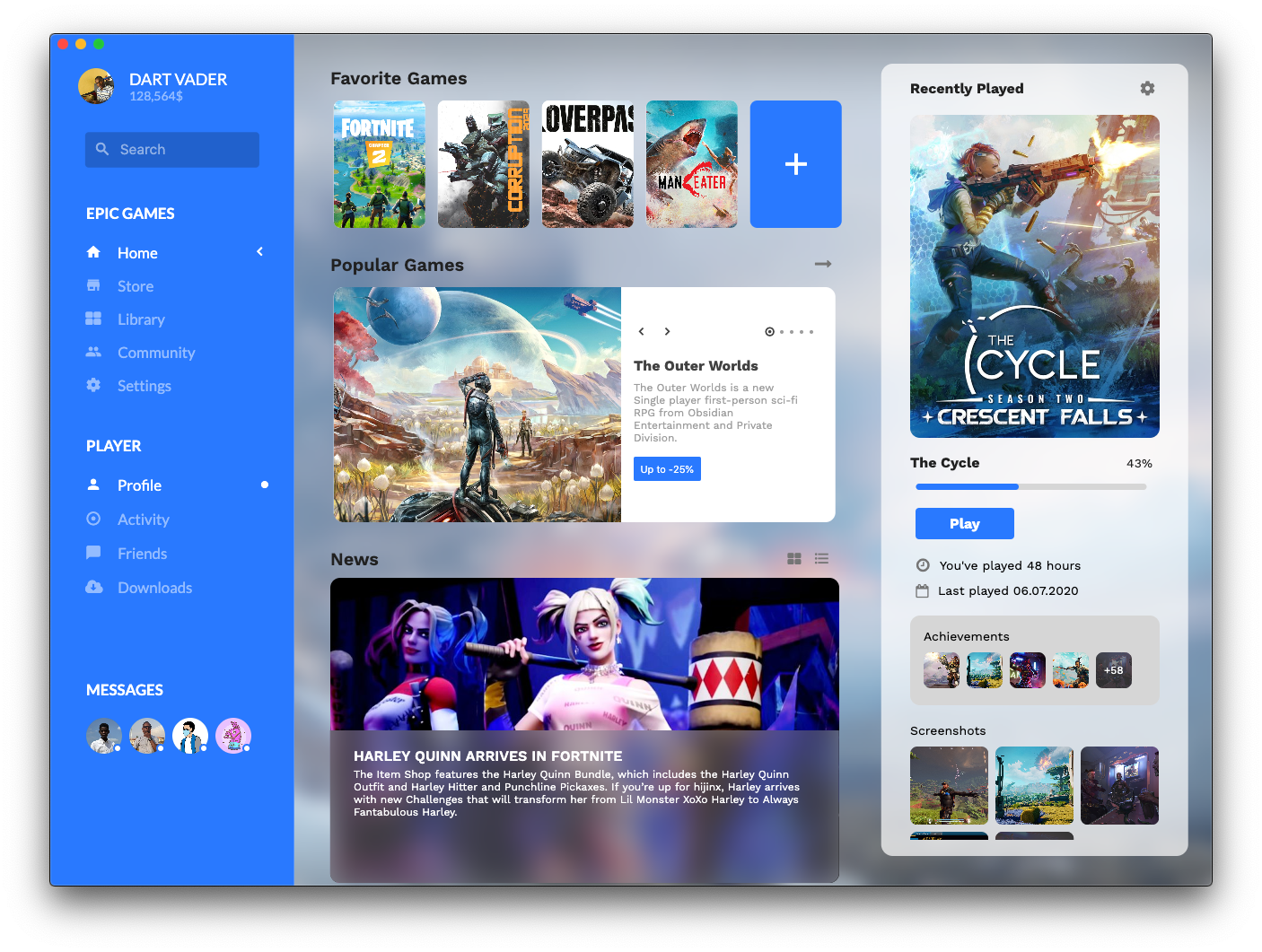Open The Cycle cover artwork
Image resolution: width=1262 pixels, height=952 pixels.
pyautogui.click(x=1035, y=276)
